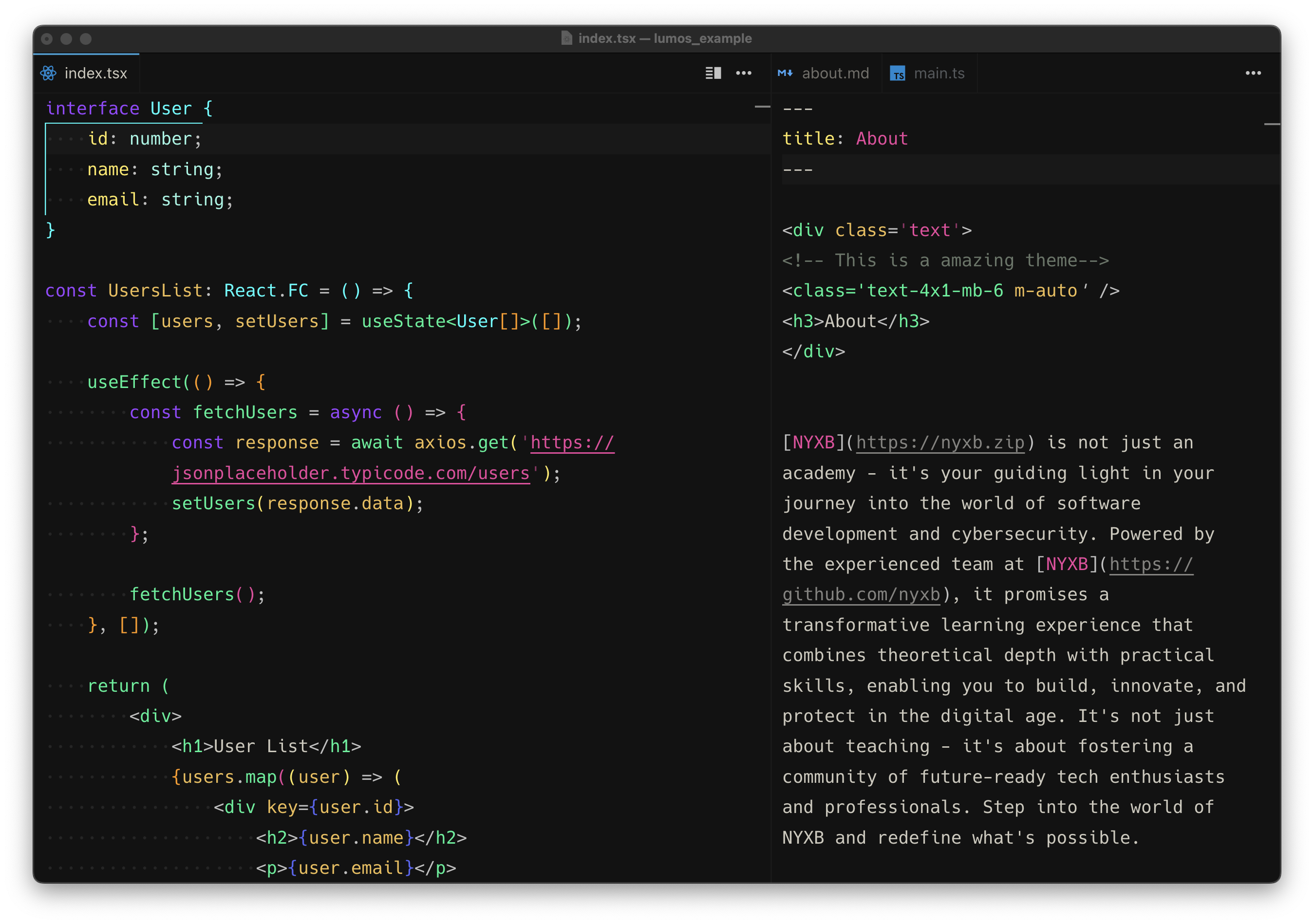Click the TypeScript icon on main.ts tab
This screenshot has height=924, width=1314.
(x=898, y=74)
